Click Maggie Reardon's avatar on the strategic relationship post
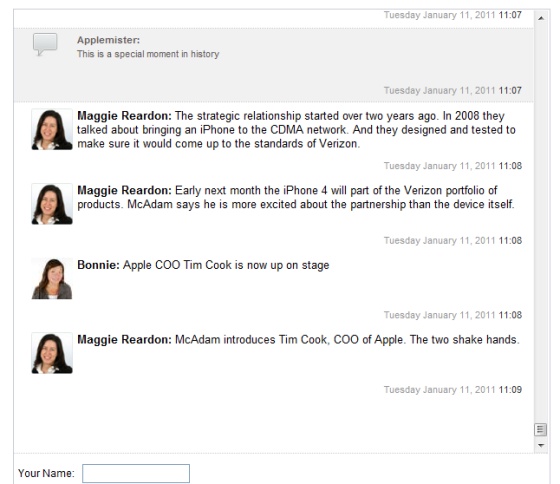The width and height of the screenshot is (560, 484). (52, 129)
